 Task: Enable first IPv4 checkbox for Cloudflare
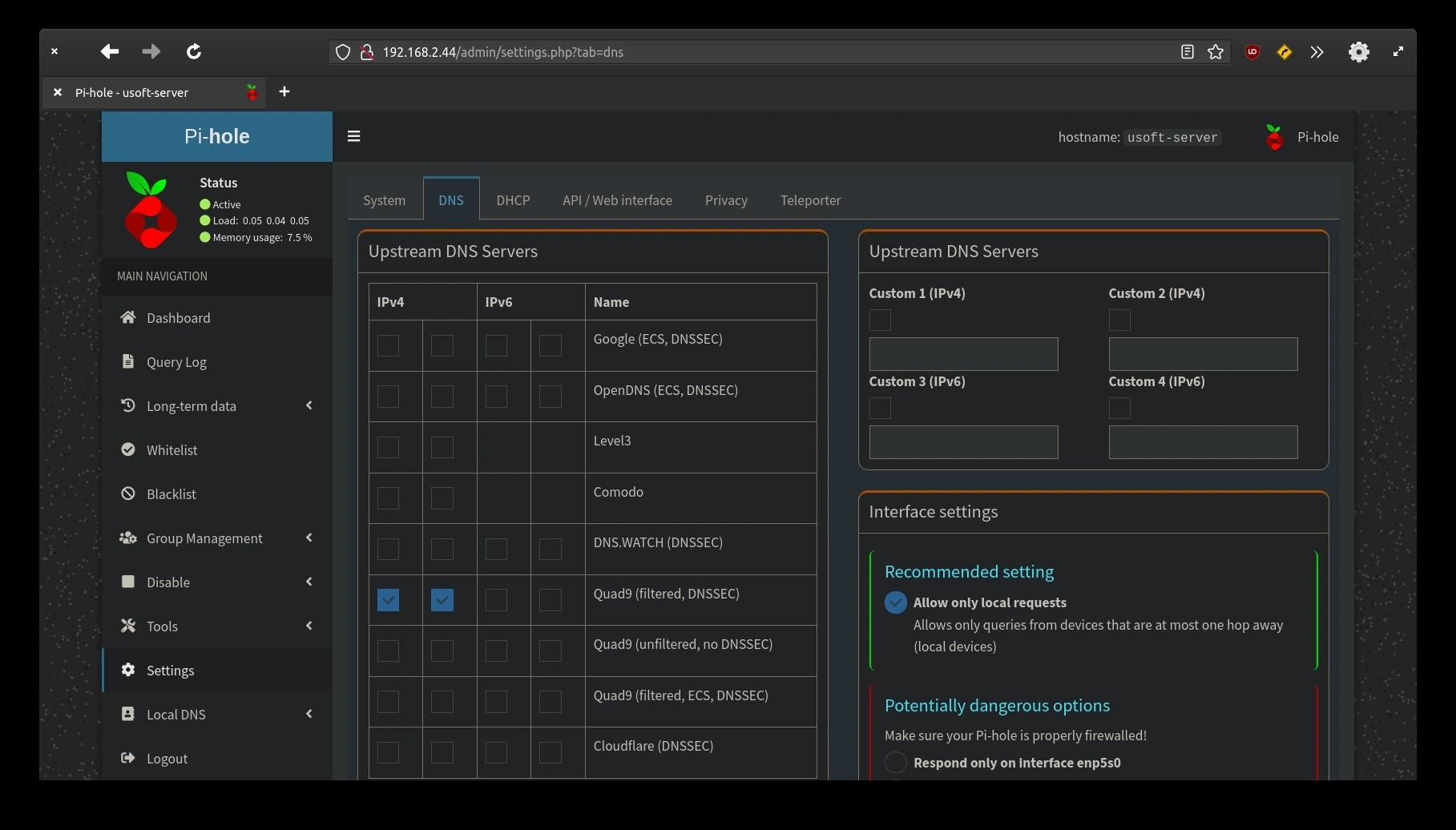point(388,752)
